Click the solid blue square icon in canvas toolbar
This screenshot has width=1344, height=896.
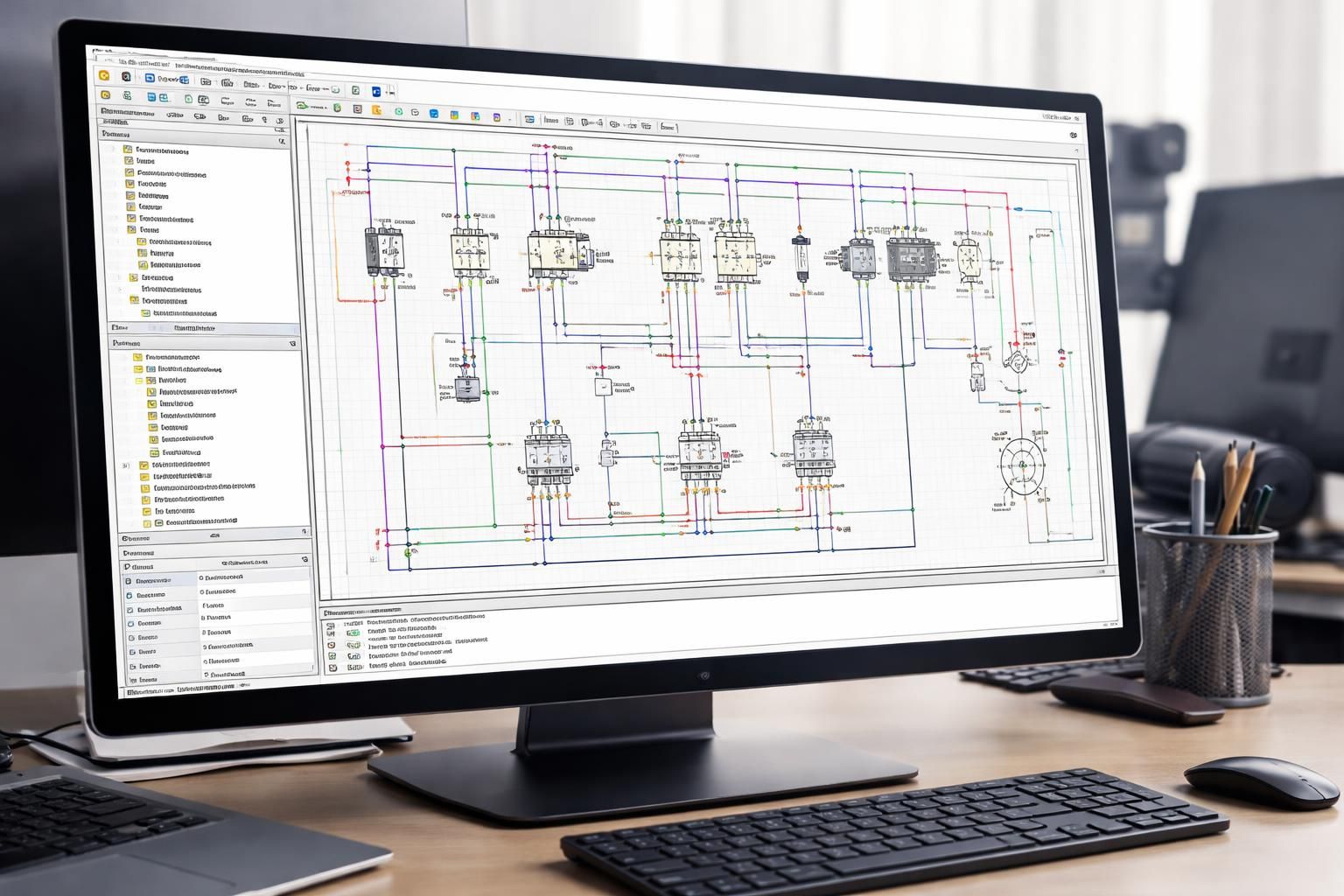click(434, 114)
